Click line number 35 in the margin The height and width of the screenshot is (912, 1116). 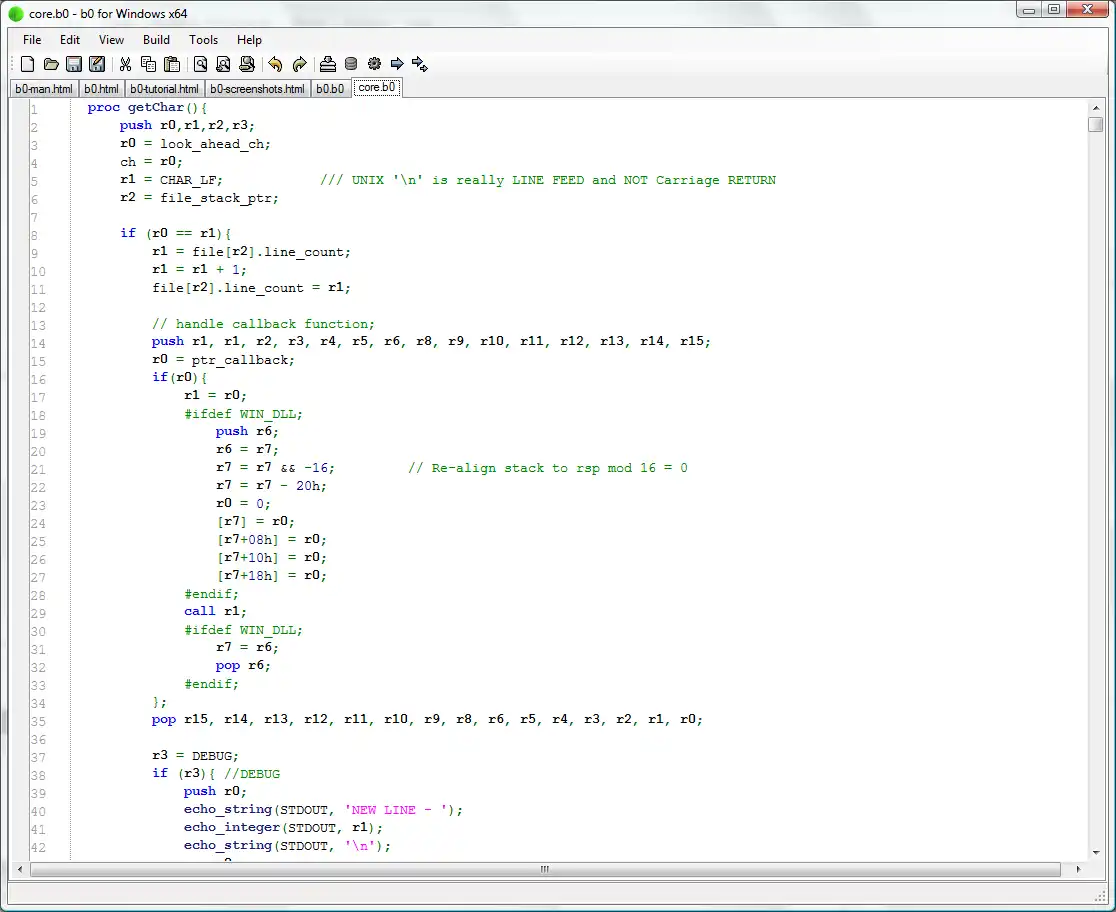point(38,722)
